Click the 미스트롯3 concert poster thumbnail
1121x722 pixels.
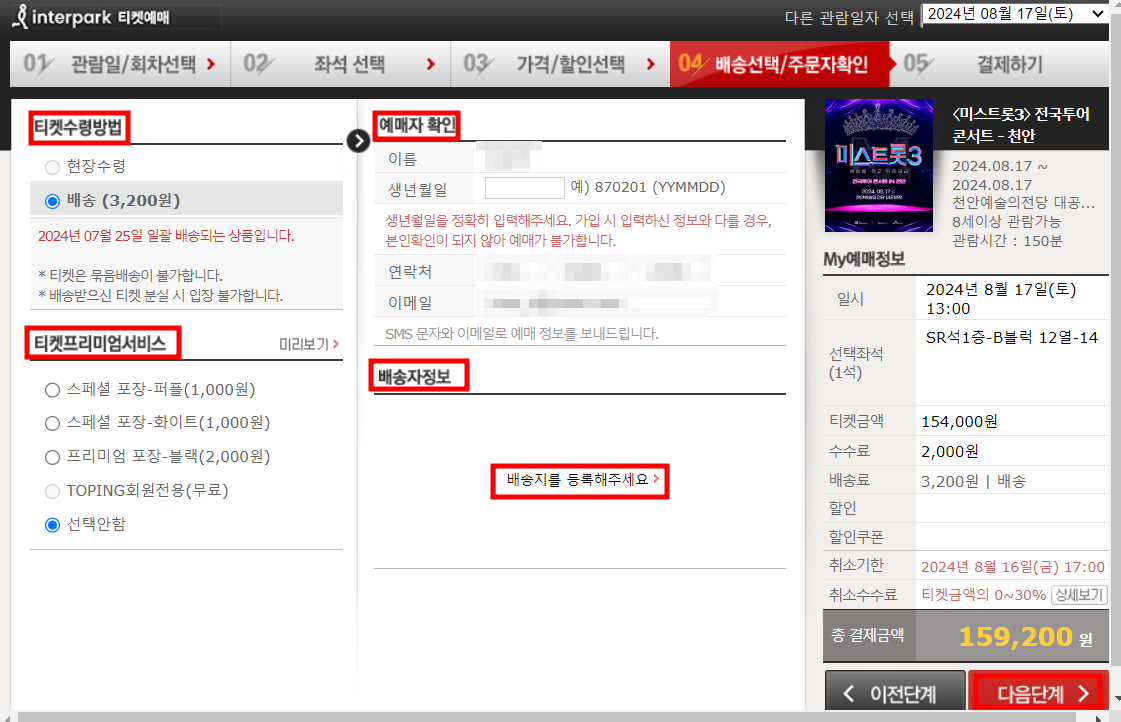click(879, 166)
